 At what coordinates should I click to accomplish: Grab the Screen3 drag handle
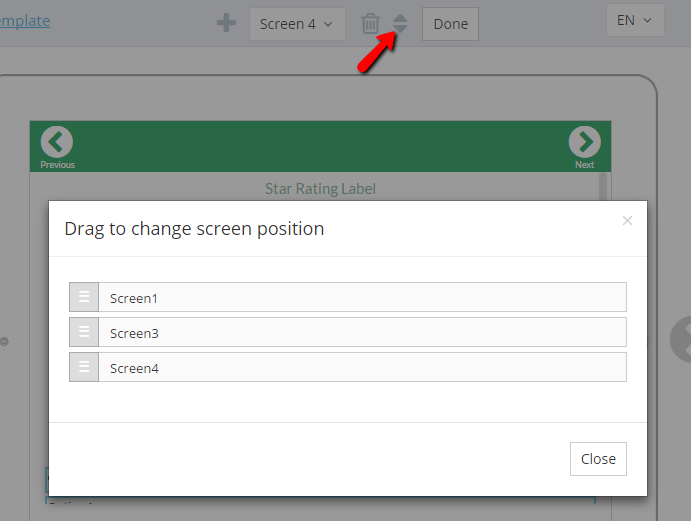pyautogui.click(x=84, y=332)
